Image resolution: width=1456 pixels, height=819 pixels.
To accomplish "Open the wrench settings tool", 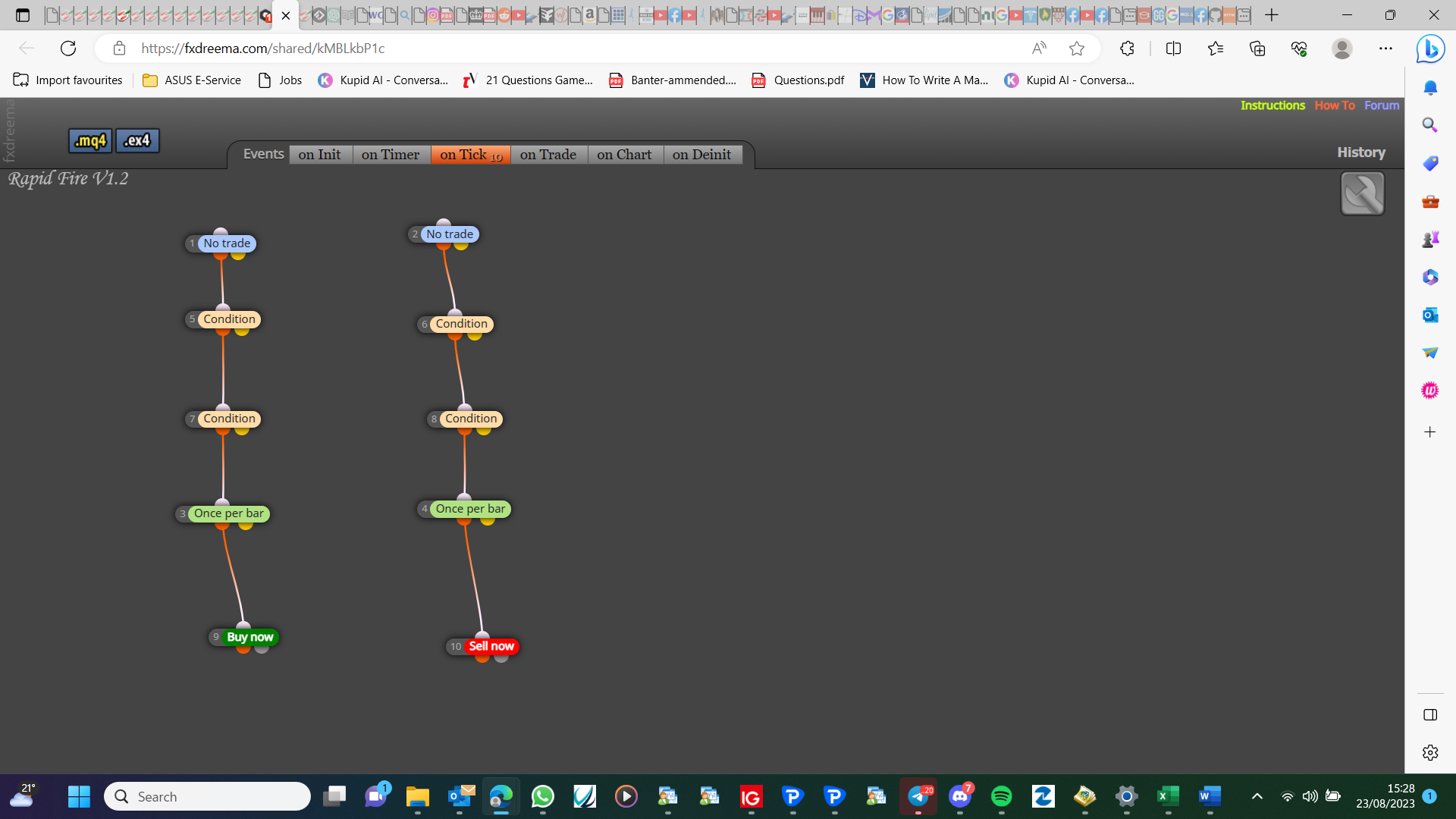I will [1362, 193].
